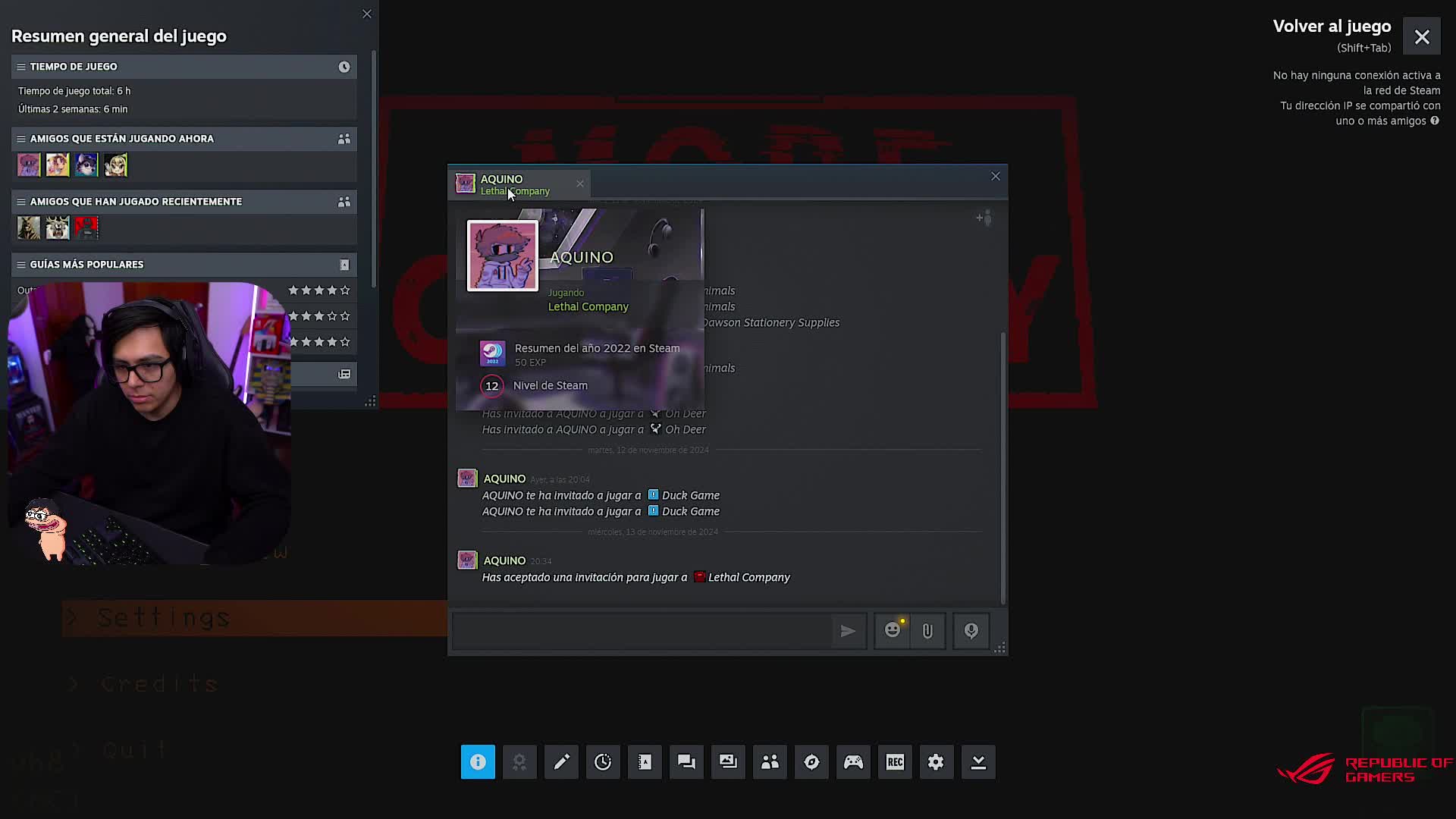Open overlay Settings with the gear icon

click(937, 762)
